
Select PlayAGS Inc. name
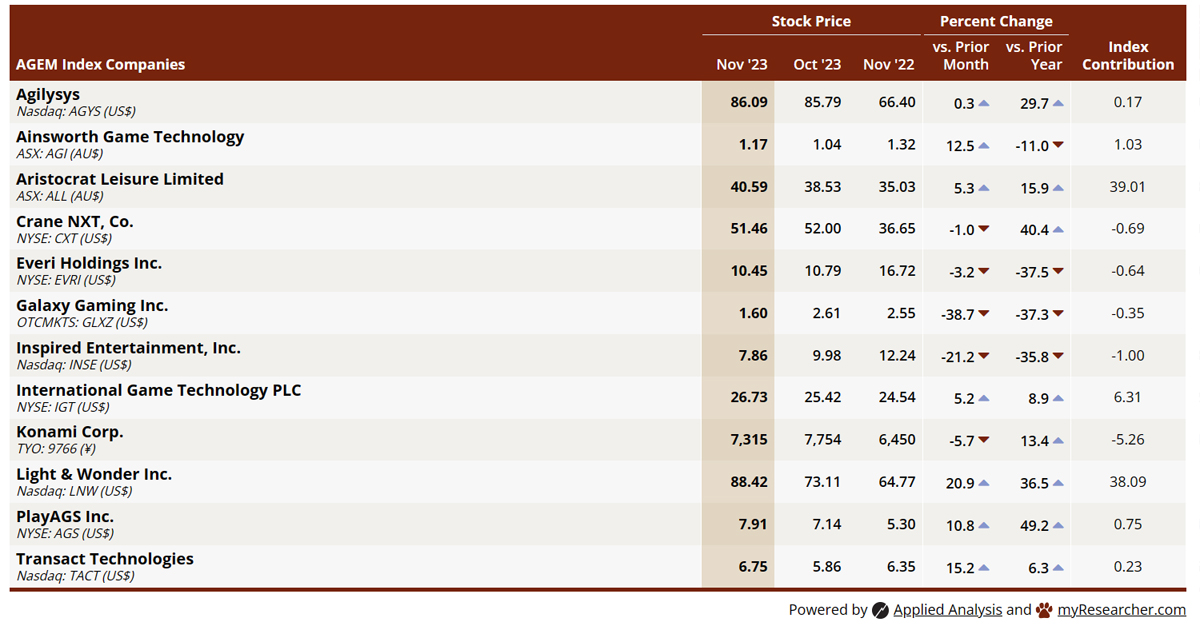[65, 516]
